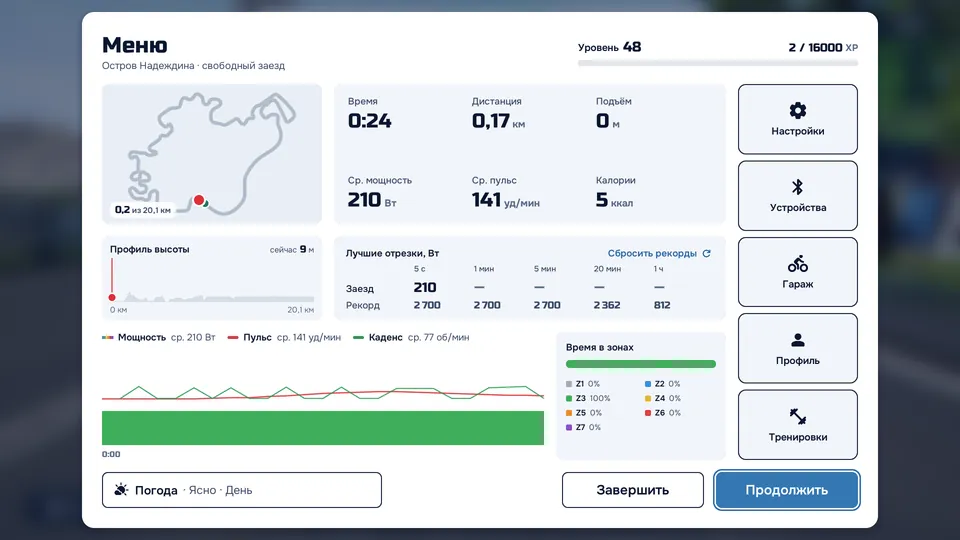
Task: Click the Сбросить рекорды link
Action: [x=652, y=253]
